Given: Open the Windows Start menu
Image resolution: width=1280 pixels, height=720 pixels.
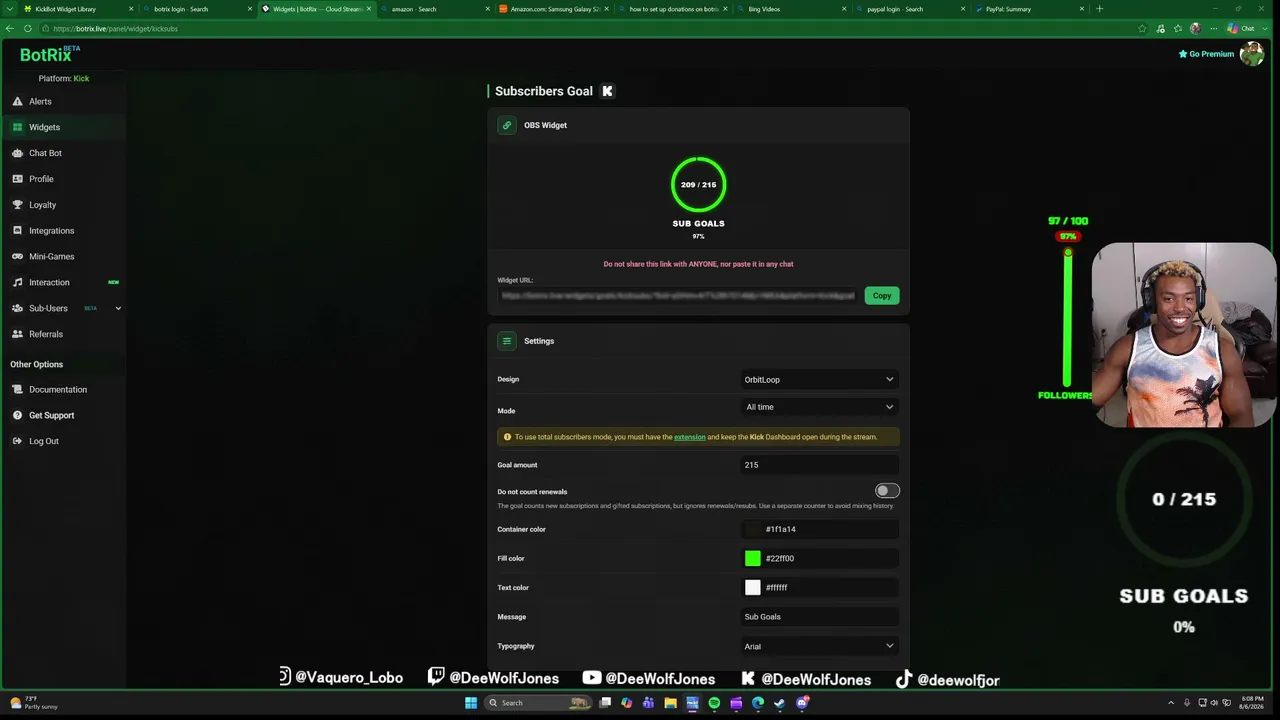Looking at the screenshot, I should tap(471, 703).
